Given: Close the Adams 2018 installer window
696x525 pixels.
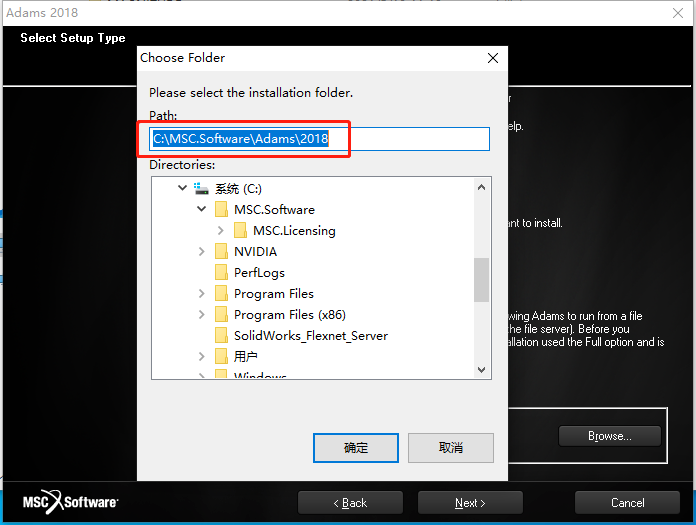Looking at the screenshot, I should point(678,13).
